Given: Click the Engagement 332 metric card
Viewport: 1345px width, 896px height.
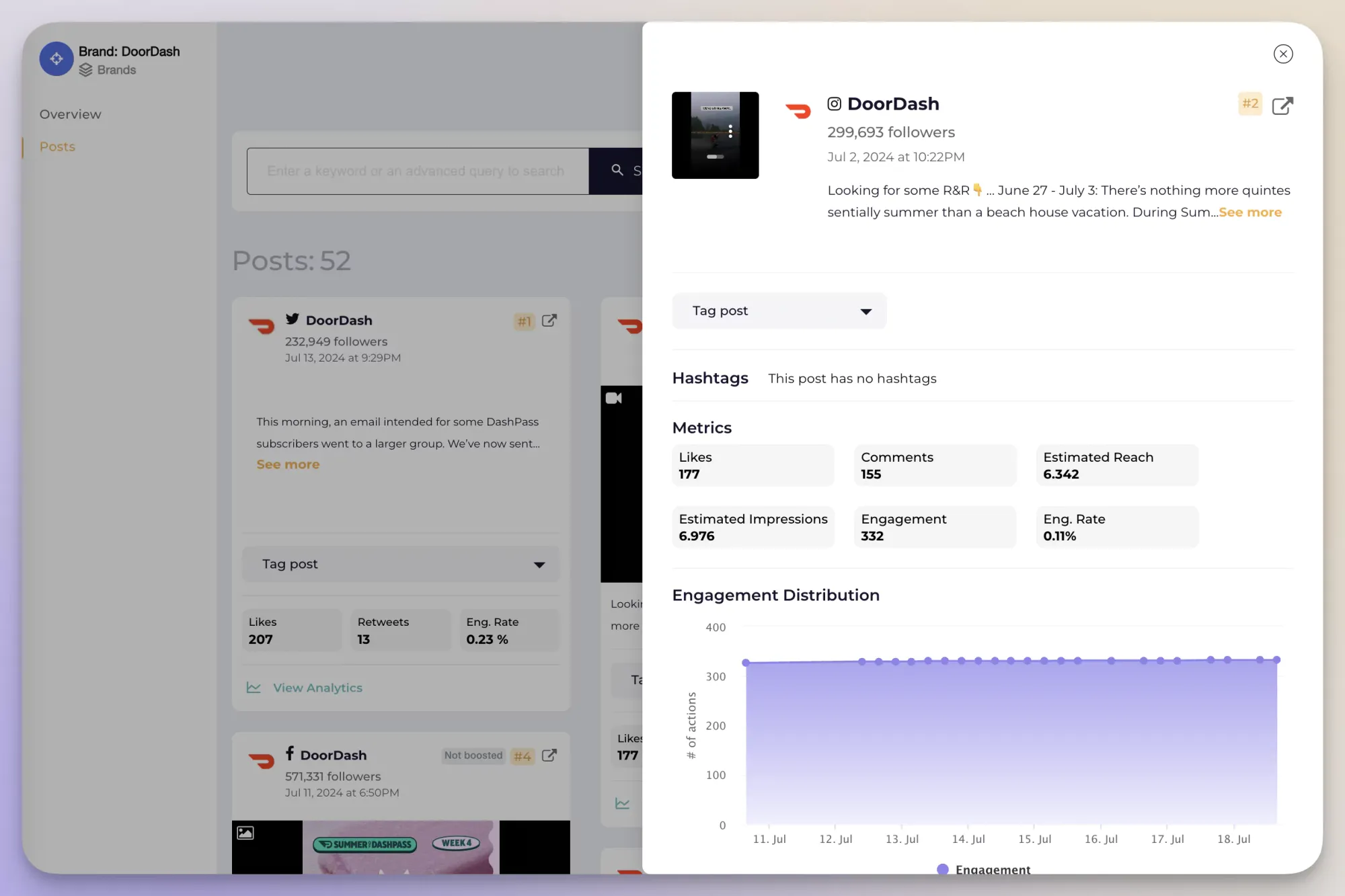Looking at the screenshot, I should [x=935, y=527].
